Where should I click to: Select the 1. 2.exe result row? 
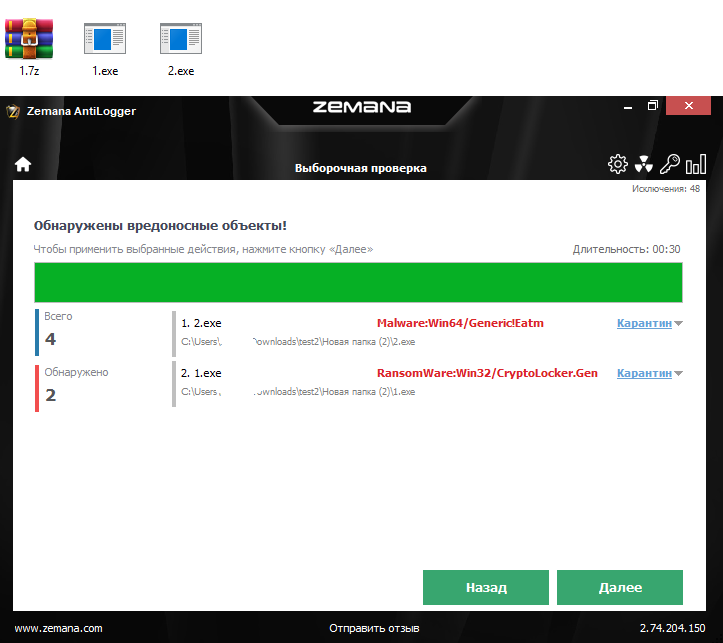tap(427, 333)
